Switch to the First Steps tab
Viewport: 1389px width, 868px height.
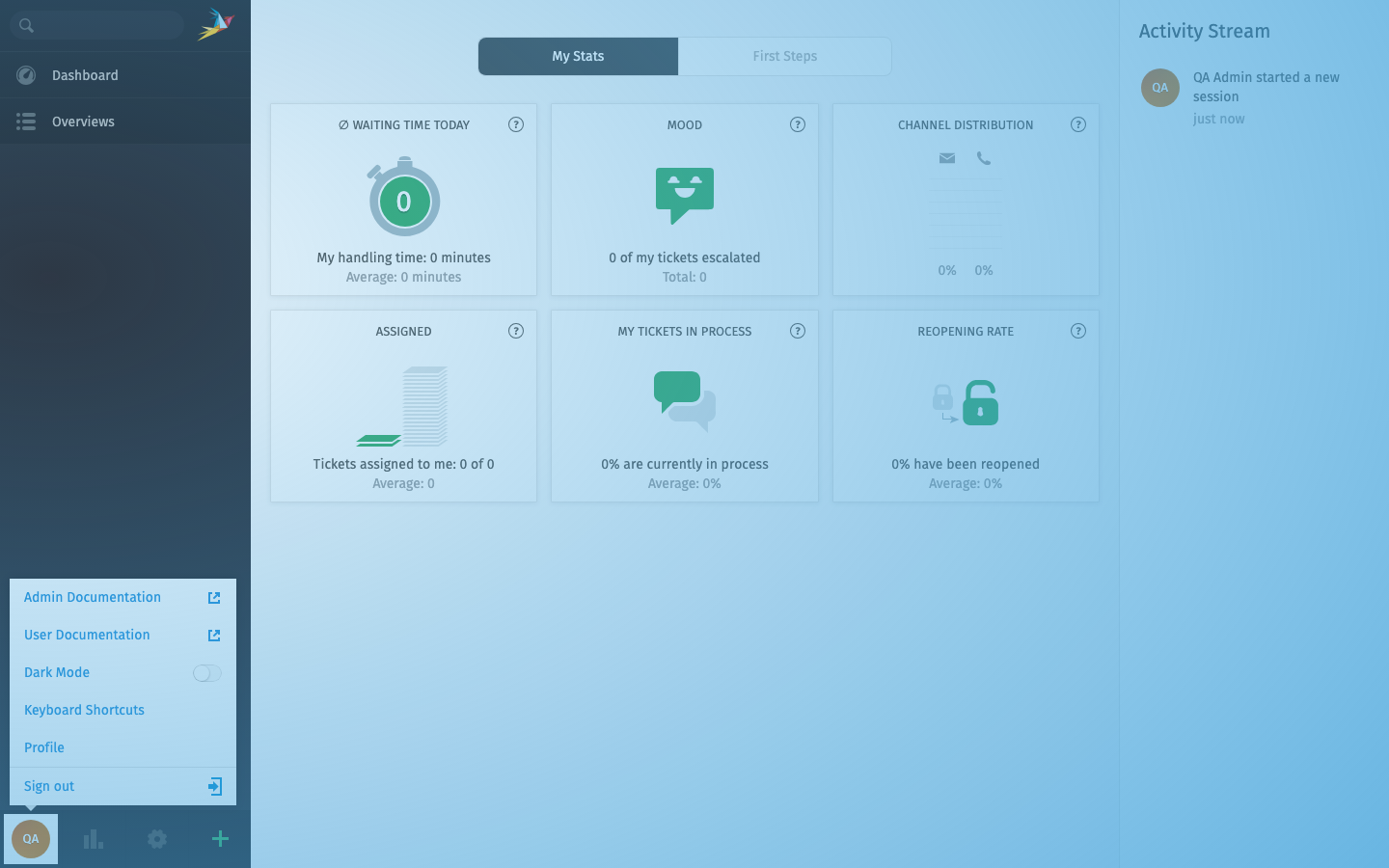click(x=785, y=56)
